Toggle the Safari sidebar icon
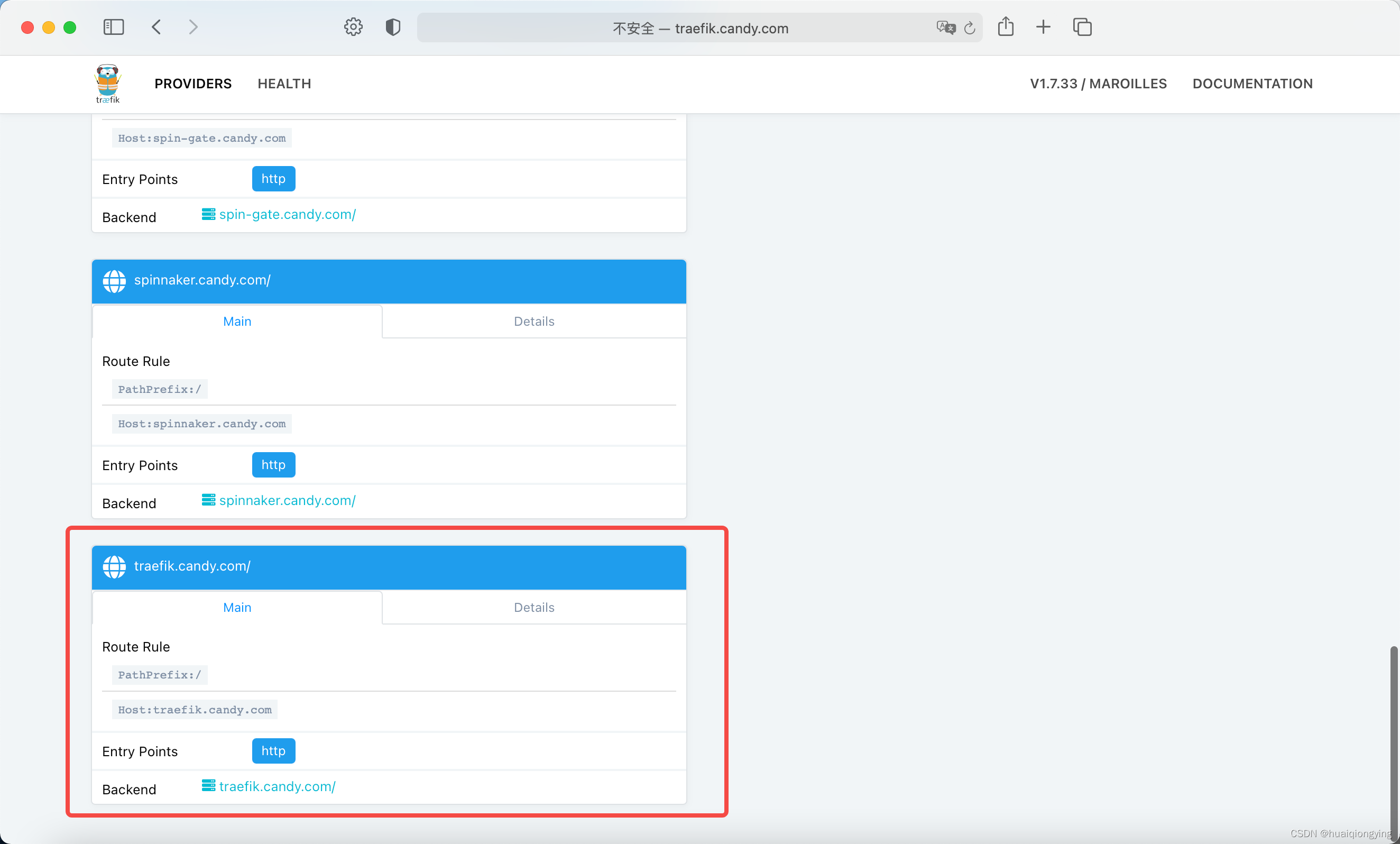 click(x=114, y=27)
